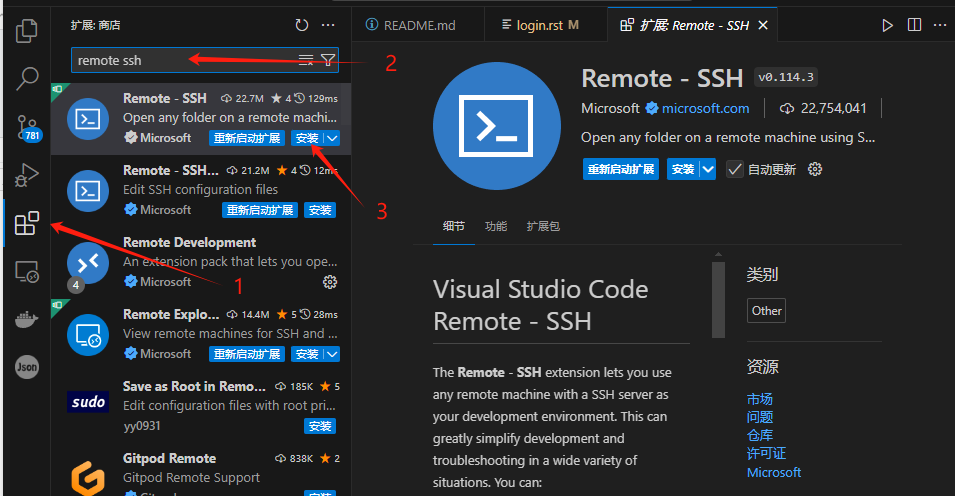
Task: Click 重新启动扩展 button in detail header
Action: point(621,169)
